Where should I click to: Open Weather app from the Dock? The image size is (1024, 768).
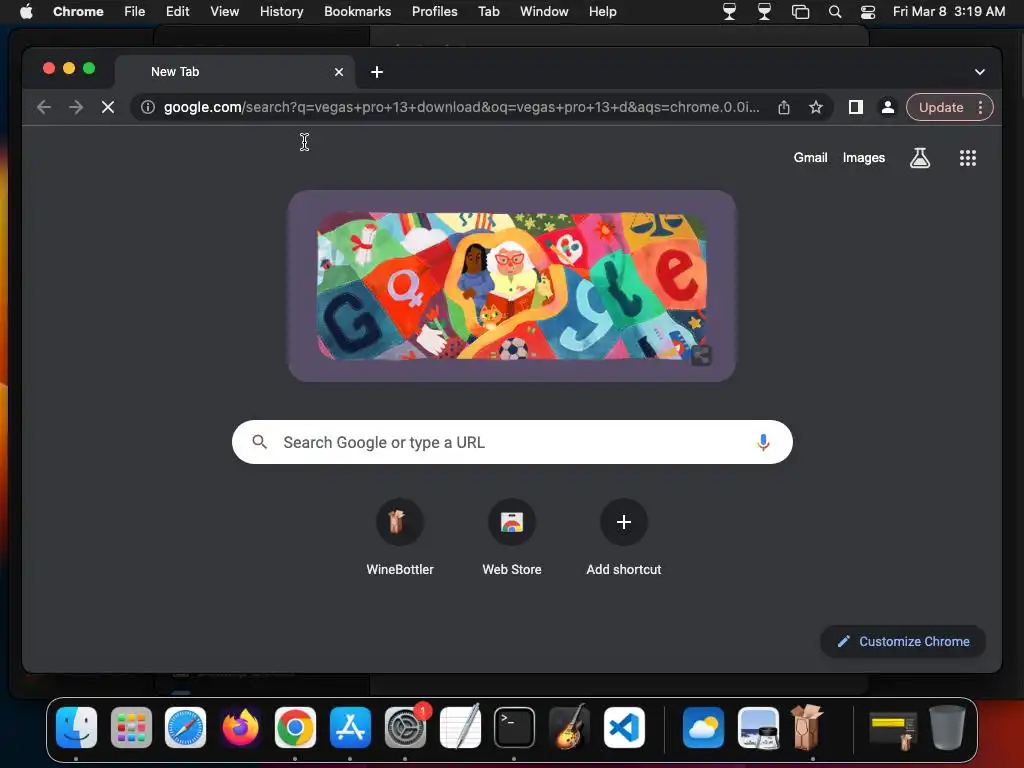[703, 727]
